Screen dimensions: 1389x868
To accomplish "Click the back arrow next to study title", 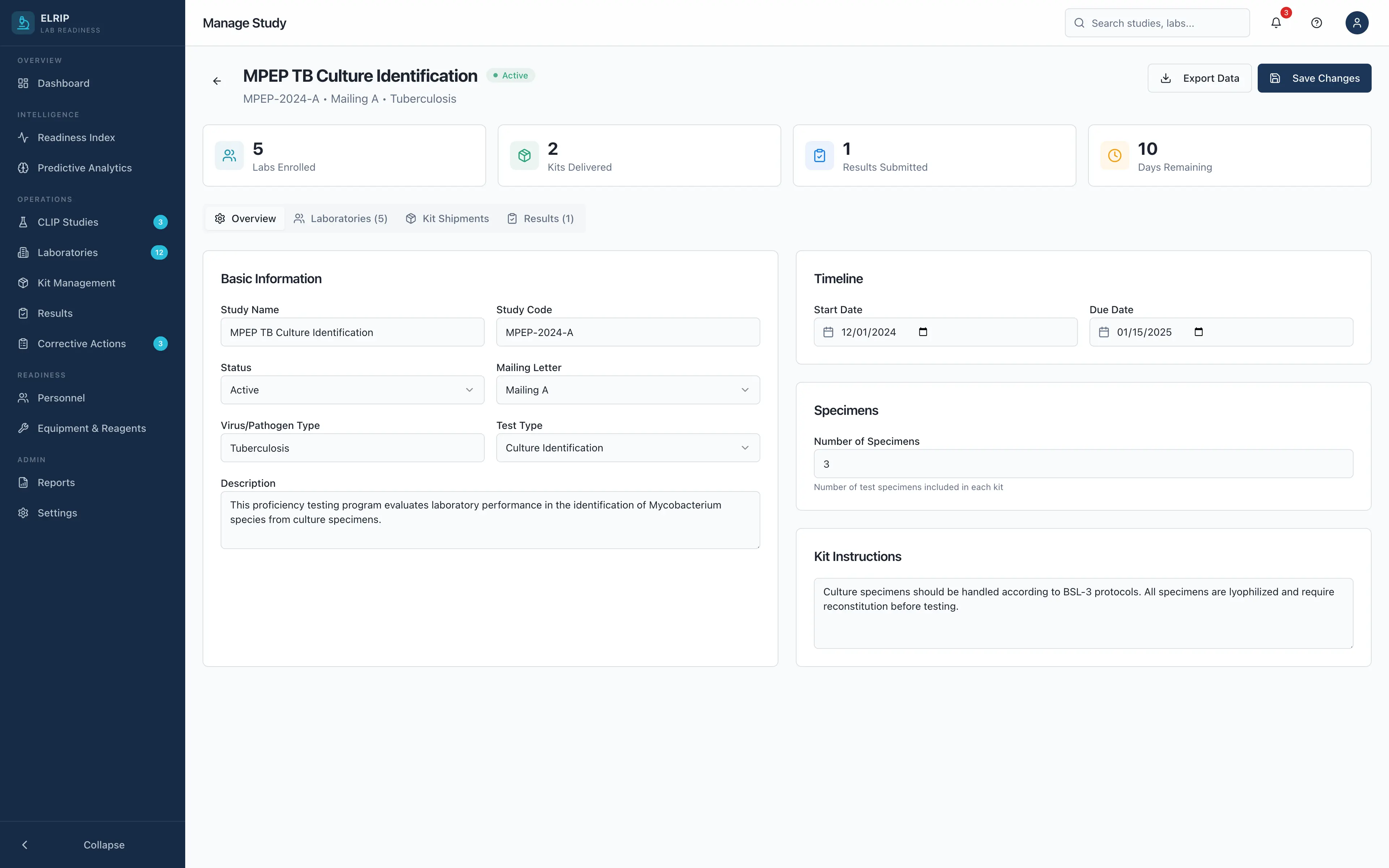I will pyautogui.click(x=217, y=80).
